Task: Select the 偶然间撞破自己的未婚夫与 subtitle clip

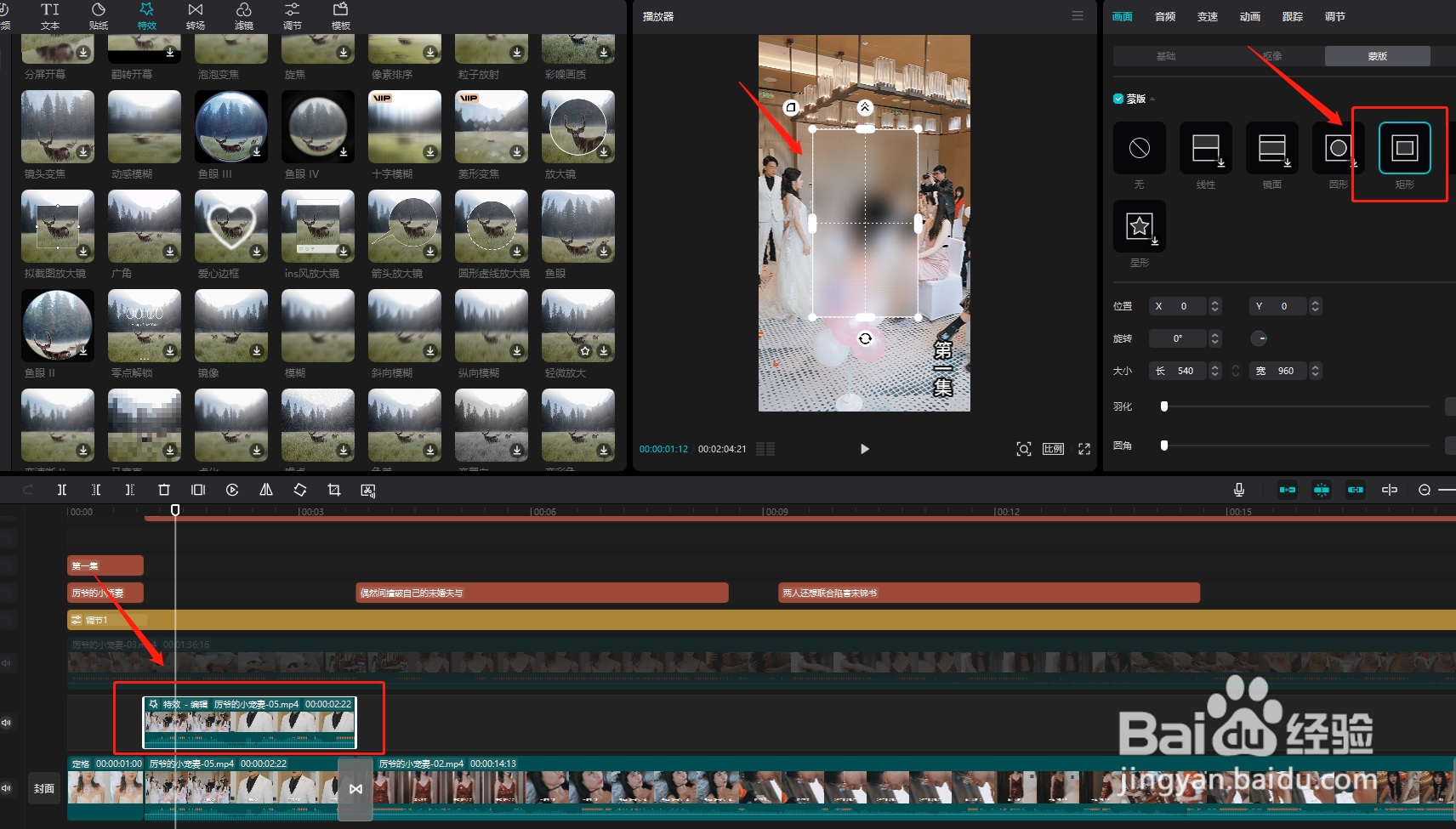Action: [x=542, y=593]
